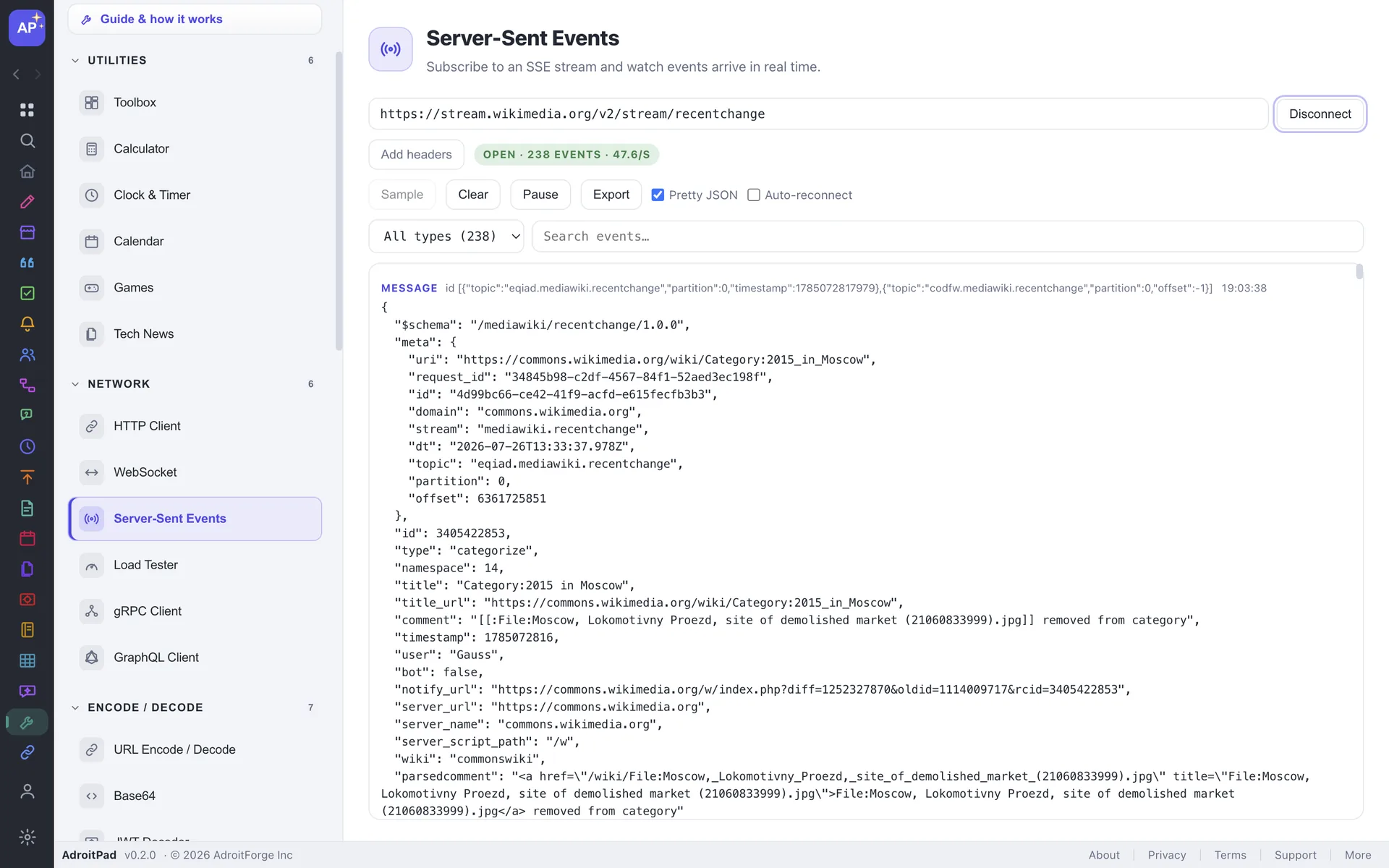Open Guide & how it works
The image size is (1389, 868).
point(195,20)
